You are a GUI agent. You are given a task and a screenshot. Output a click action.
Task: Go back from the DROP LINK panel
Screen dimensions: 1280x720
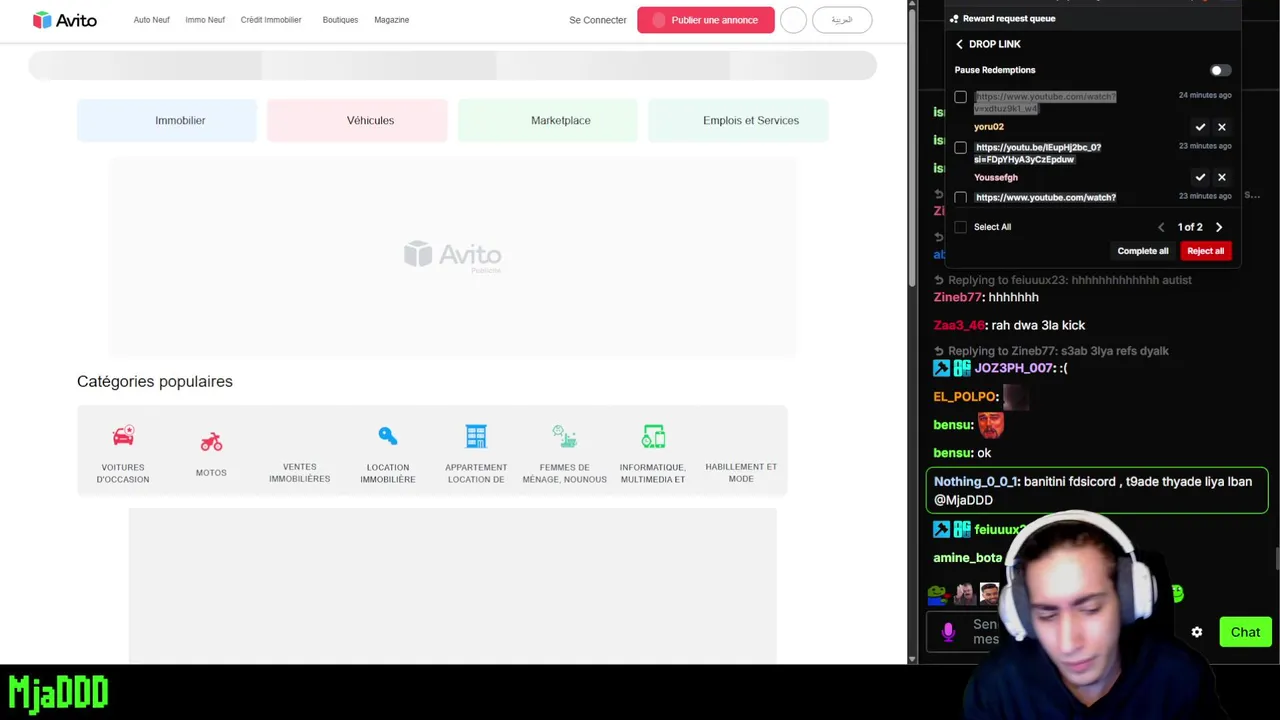pos(959,44)
